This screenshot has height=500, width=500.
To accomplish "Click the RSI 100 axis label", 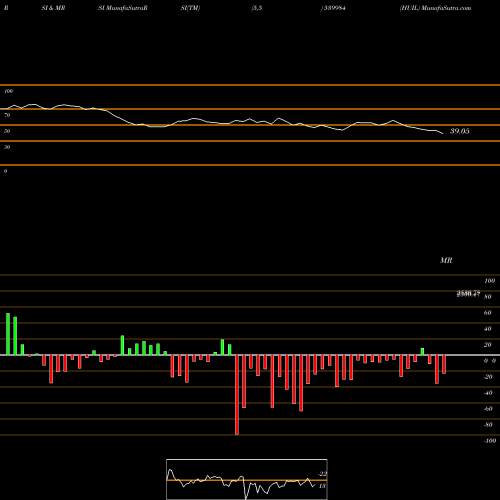I will 8,91.
